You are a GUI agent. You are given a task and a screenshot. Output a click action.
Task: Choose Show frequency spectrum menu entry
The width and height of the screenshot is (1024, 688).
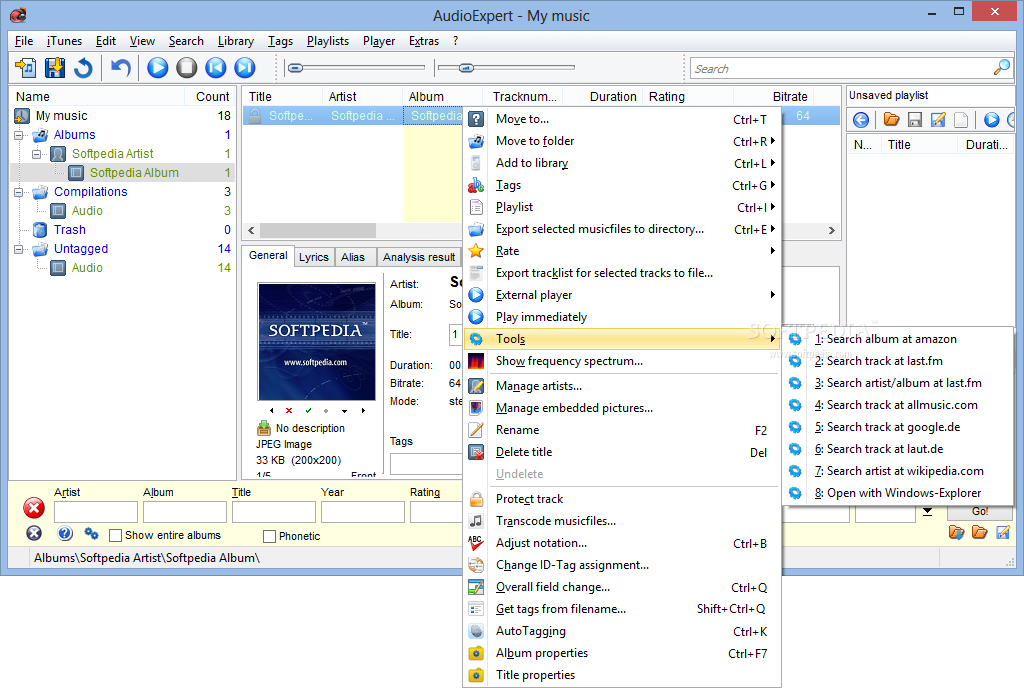click(620, 361)
